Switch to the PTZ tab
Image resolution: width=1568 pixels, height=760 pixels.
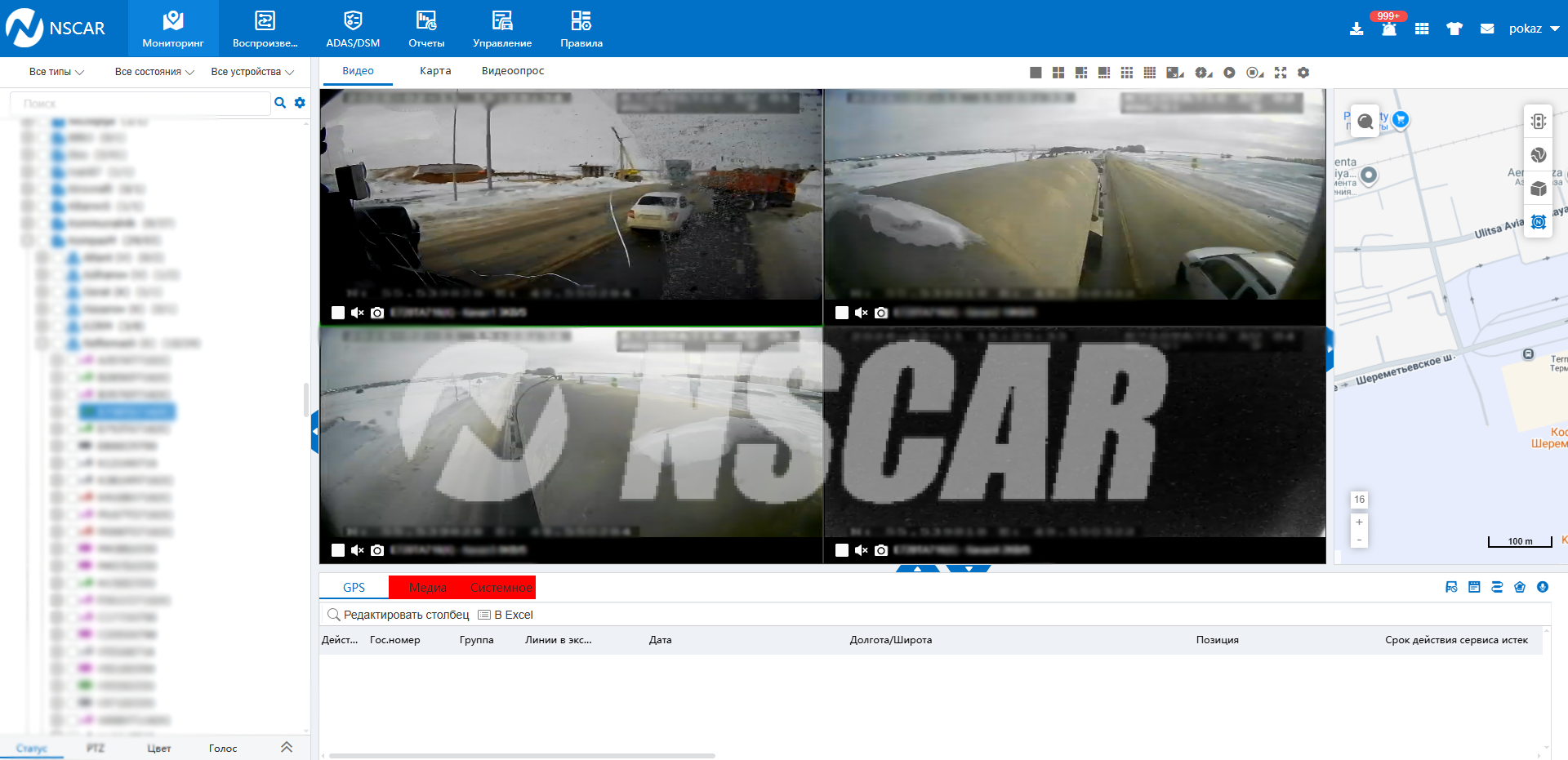coord(96,748)
